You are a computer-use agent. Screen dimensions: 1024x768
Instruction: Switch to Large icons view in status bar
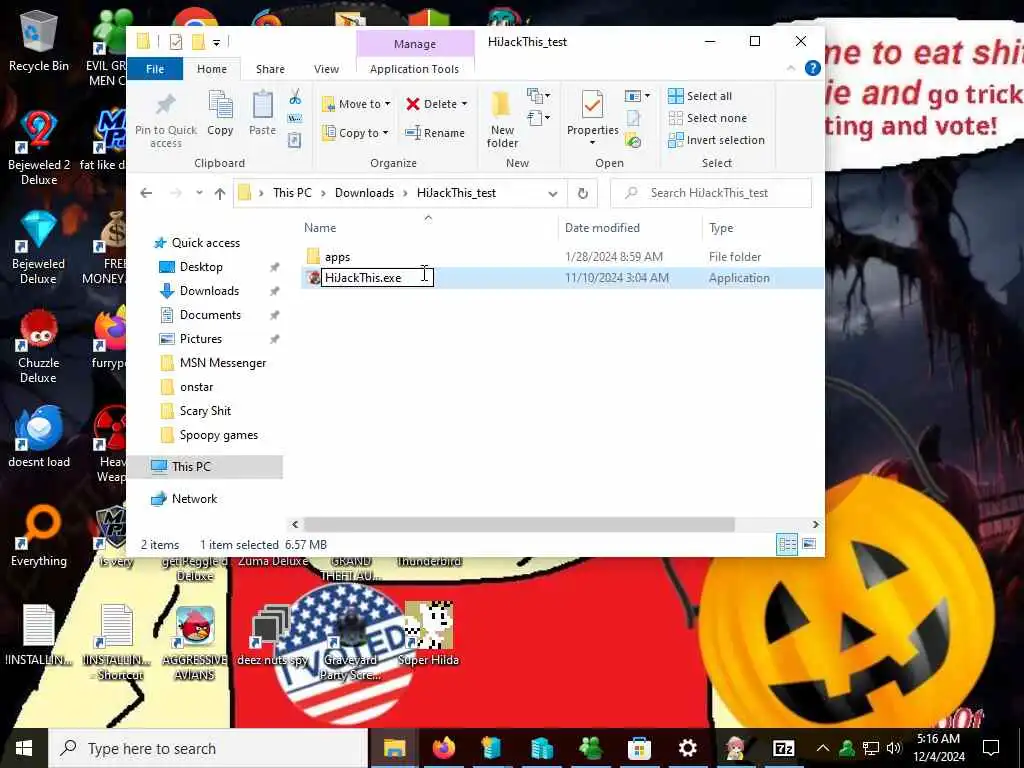809,544
